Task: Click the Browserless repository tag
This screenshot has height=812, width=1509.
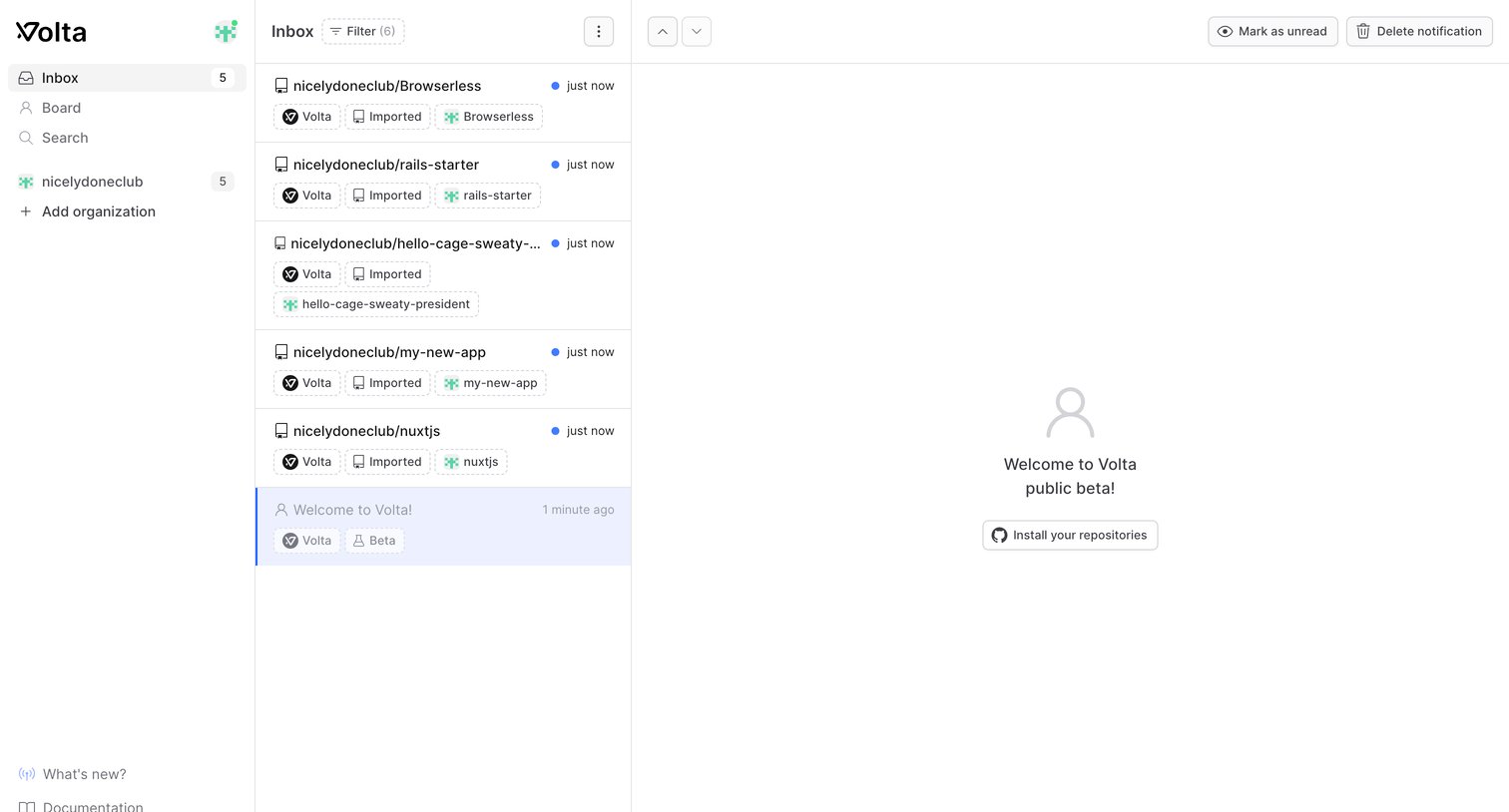Action: tap(489, 117)
